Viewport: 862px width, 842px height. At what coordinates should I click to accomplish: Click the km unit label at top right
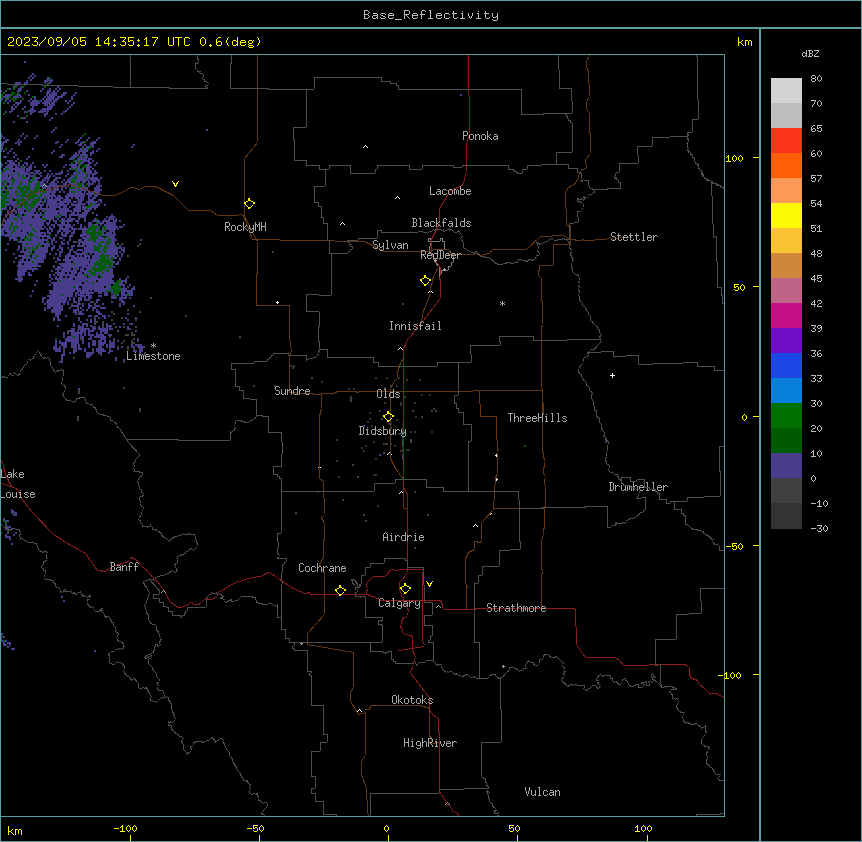(x=745, y=42)
